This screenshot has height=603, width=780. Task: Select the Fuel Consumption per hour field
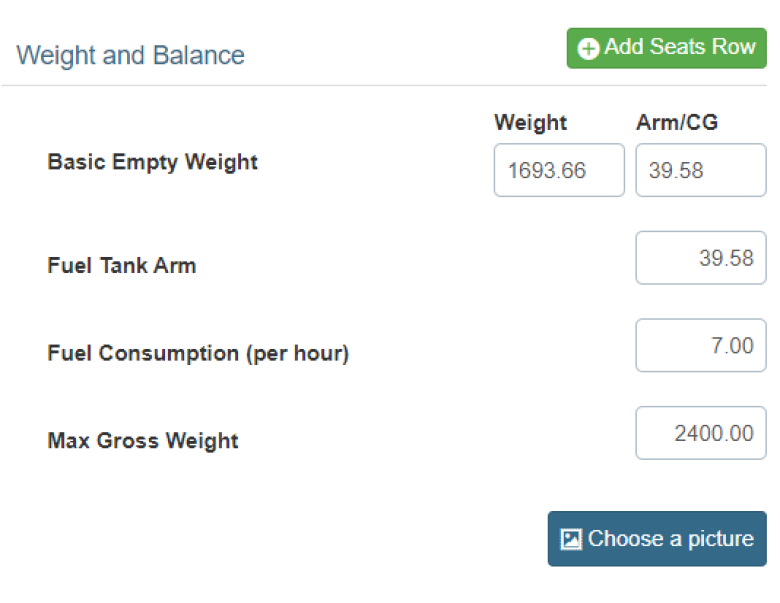tap(701, 345)
